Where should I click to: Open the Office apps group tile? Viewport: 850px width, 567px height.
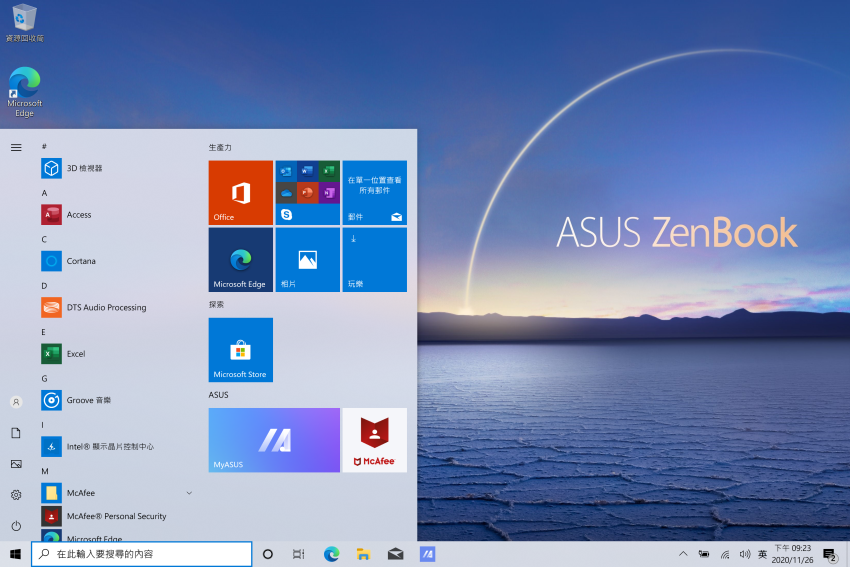(x=307, y=192)
